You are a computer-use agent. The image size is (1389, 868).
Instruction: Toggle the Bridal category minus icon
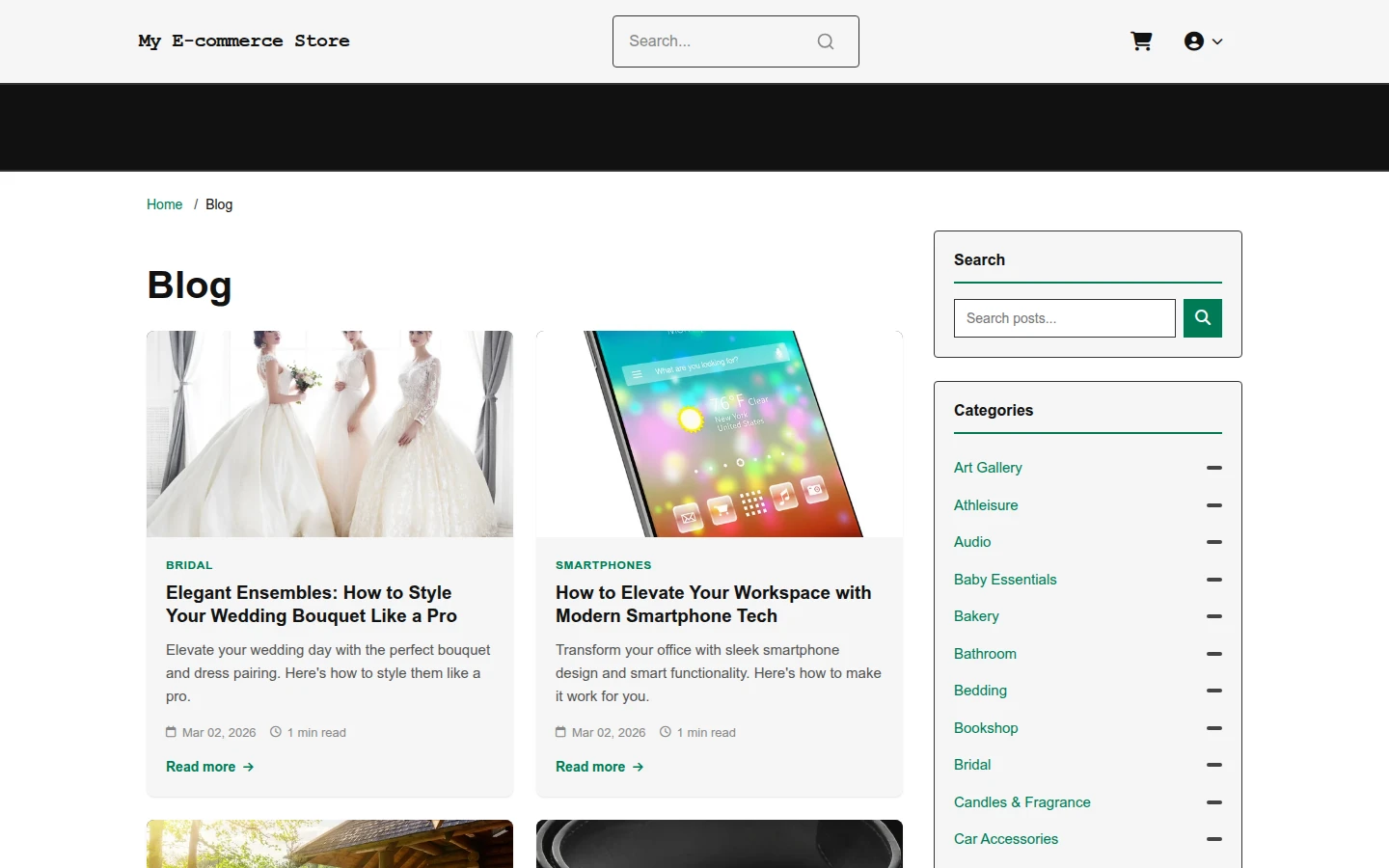tap(1214, 765)
